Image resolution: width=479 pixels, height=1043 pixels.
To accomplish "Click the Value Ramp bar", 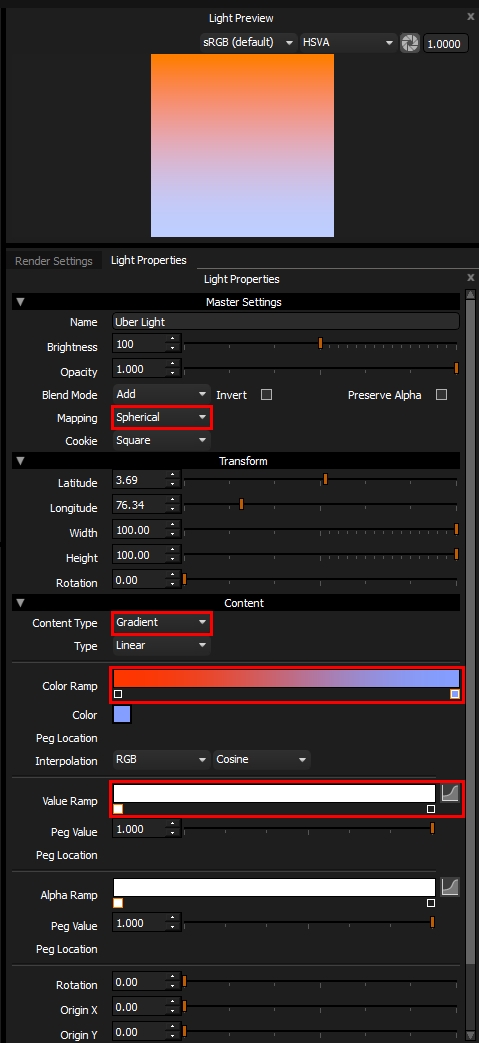I will pyautogui.click(x=274, y=794).
